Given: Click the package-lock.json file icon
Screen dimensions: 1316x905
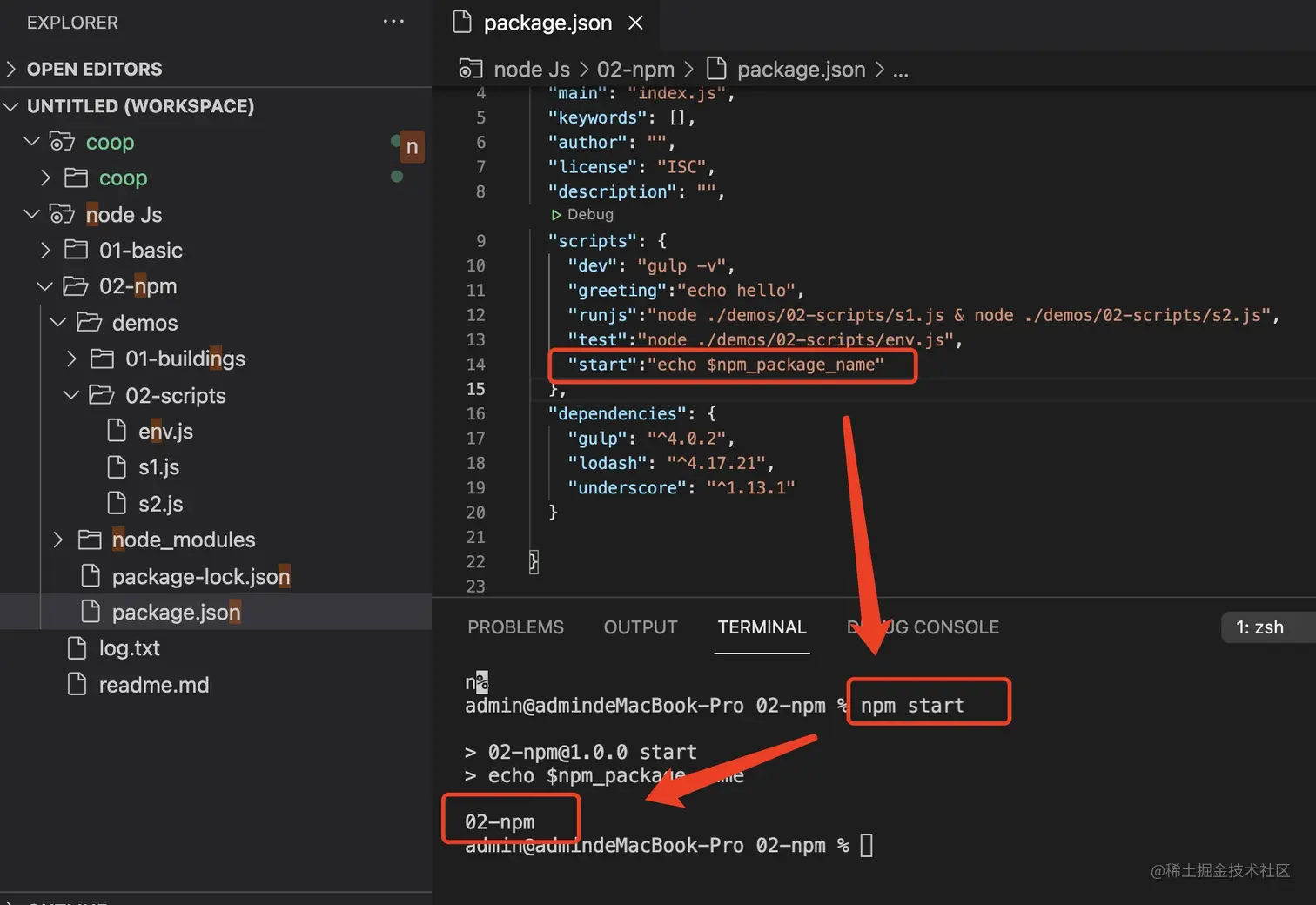Looking at the screenshot, I should tap(91, 576).
